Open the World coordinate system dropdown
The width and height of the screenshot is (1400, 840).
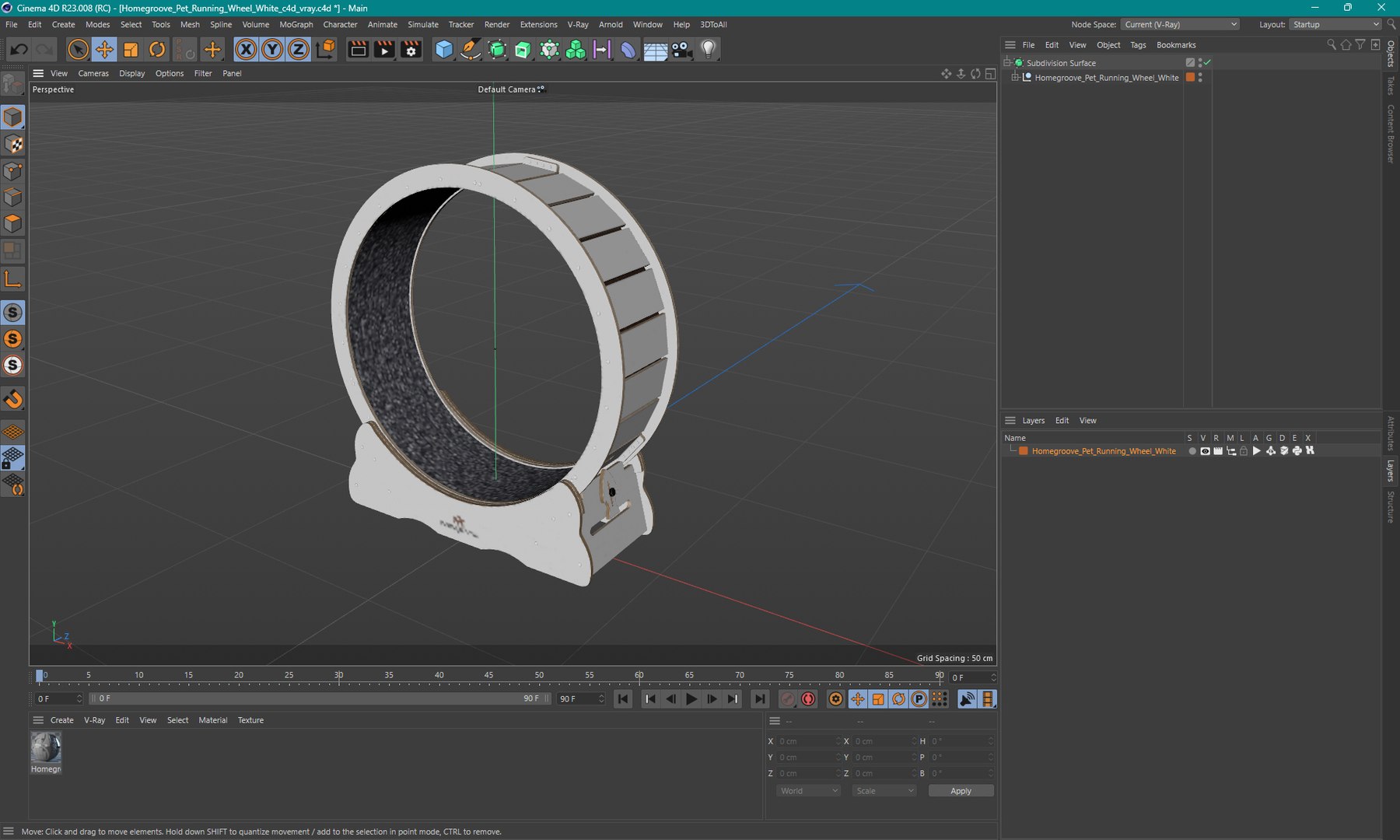click(x=809, y=791)
